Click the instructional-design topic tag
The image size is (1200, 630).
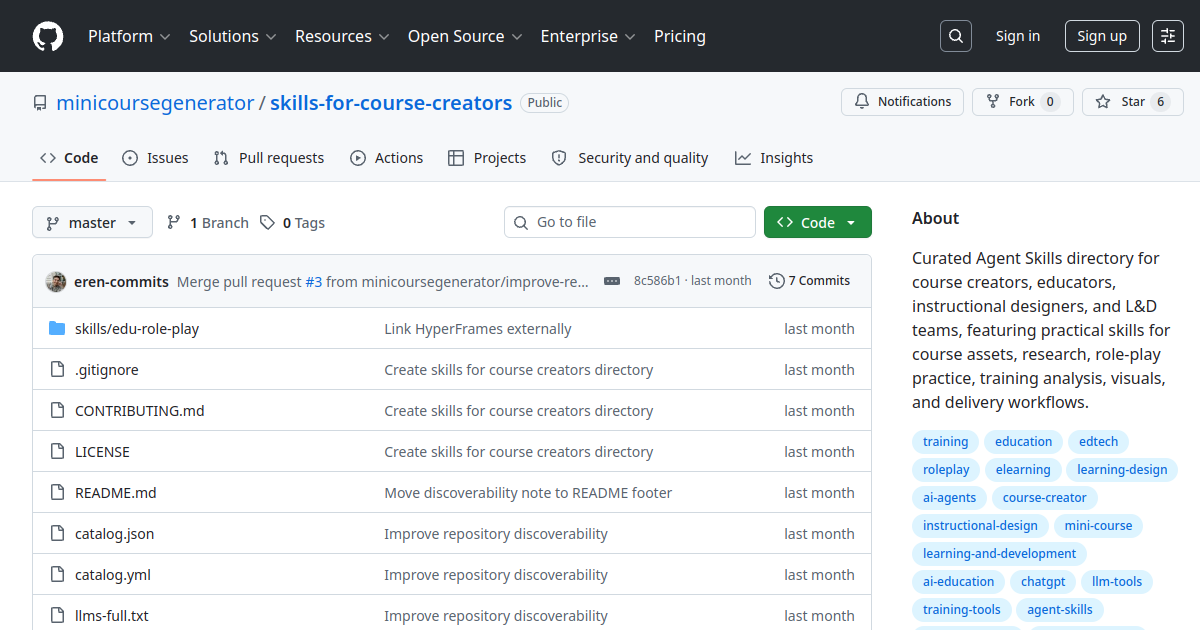[x=980, y=526]
